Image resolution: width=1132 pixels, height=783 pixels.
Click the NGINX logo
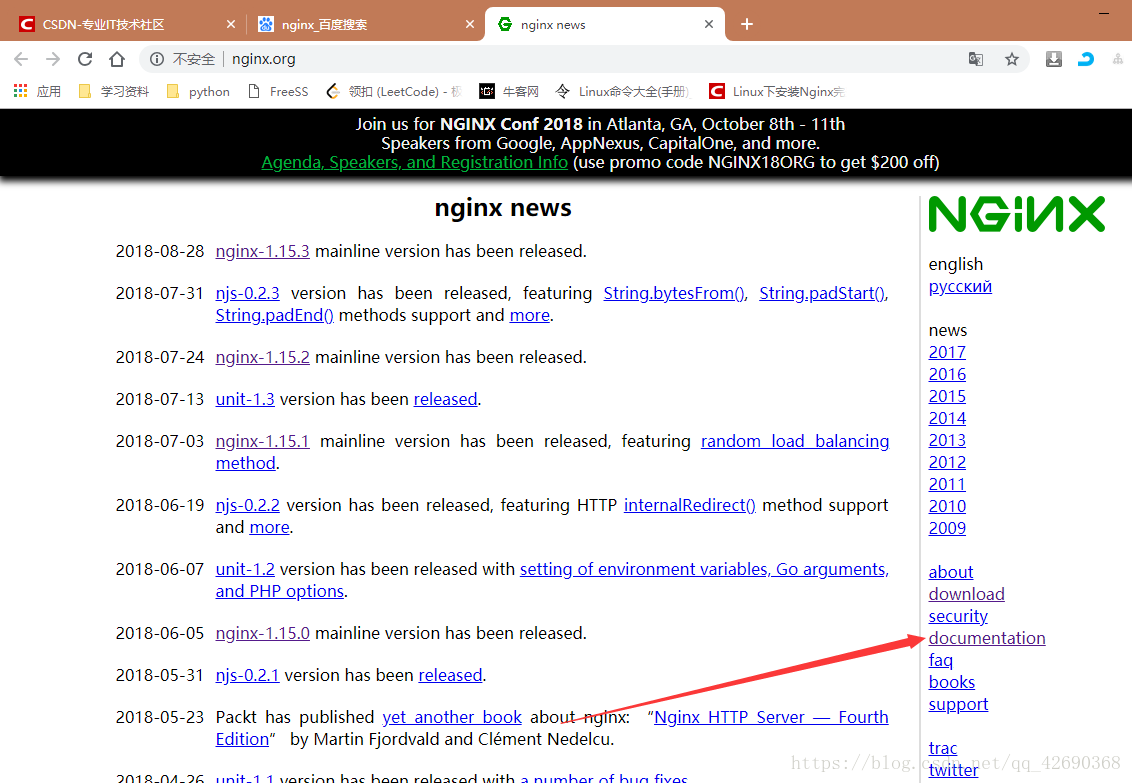coord(1016,214)
